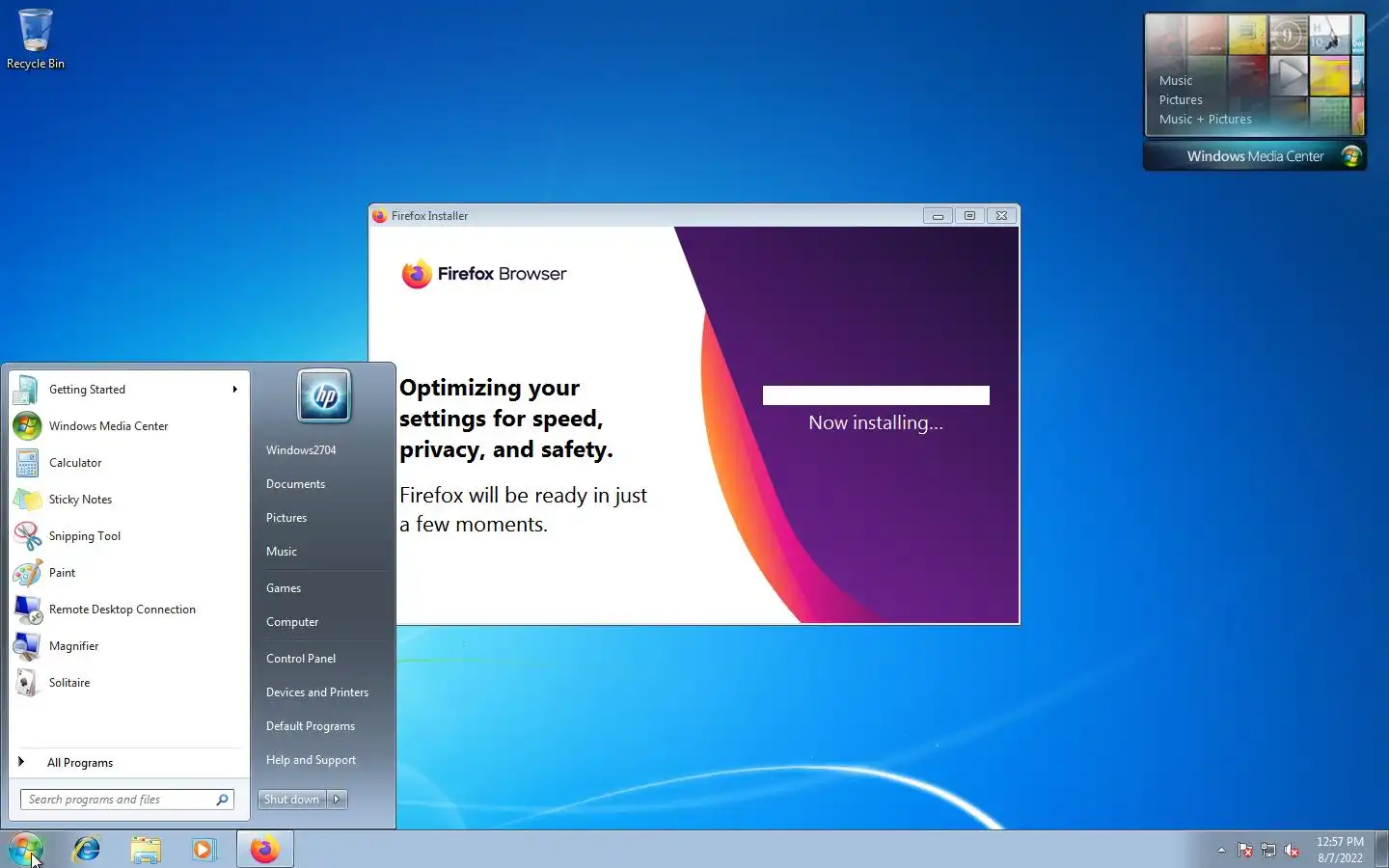1389x868 pixels.
Task: Open Magnifier from the Start menu
Action: [129, 646]
